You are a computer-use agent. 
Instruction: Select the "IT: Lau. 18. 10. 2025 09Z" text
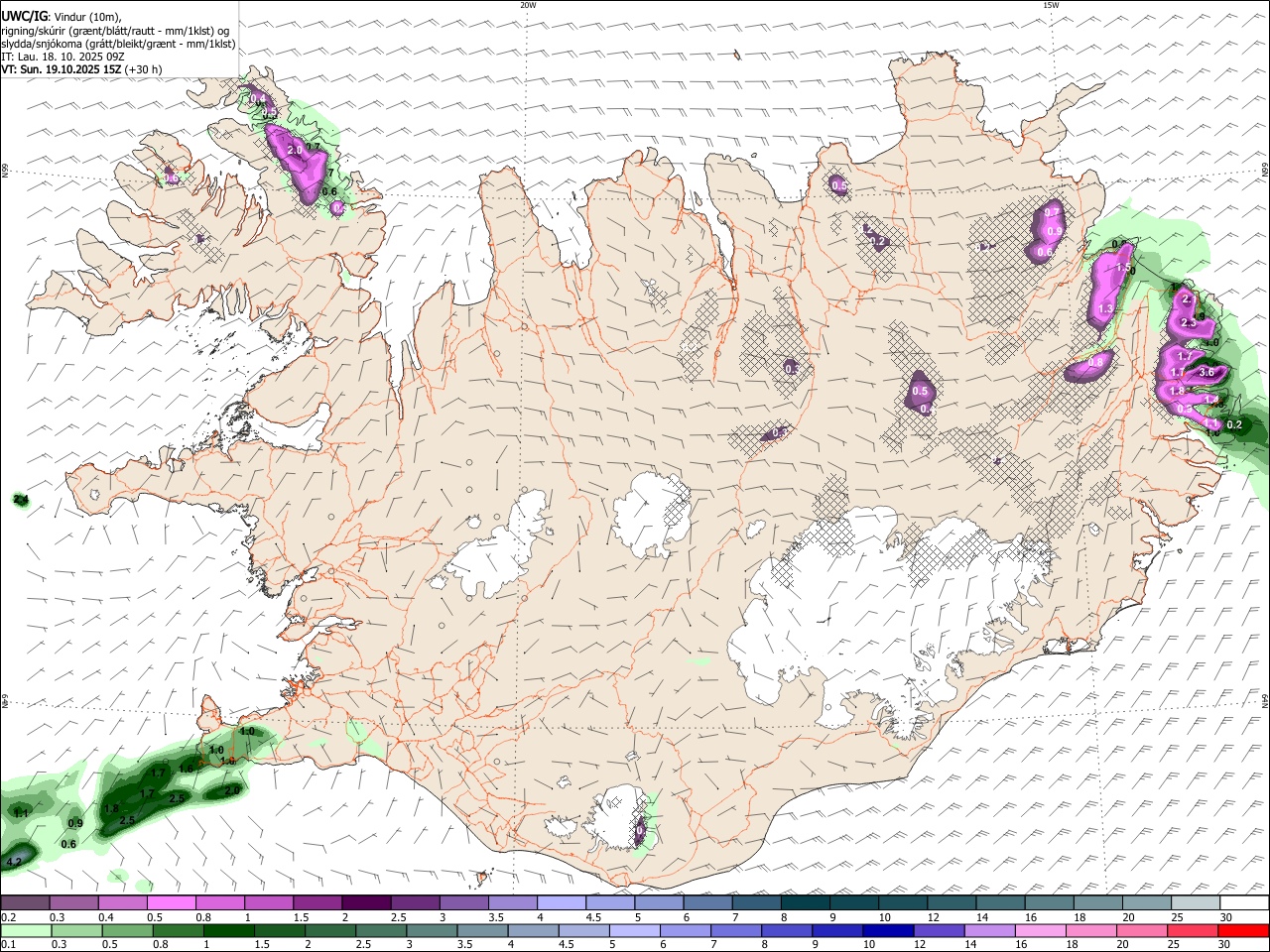point(62,57)
